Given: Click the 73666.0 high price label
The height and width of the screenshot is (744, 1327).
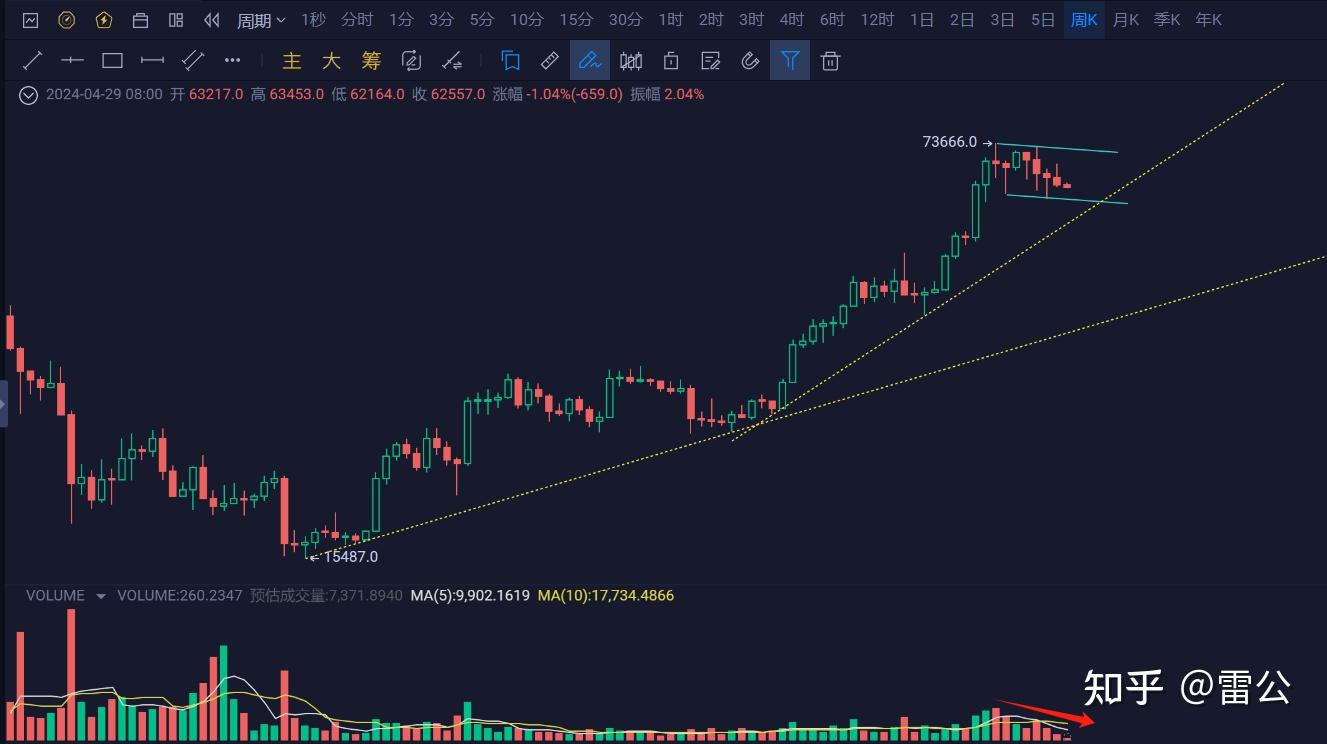Looking at the screenshot, I should (950, 142).
